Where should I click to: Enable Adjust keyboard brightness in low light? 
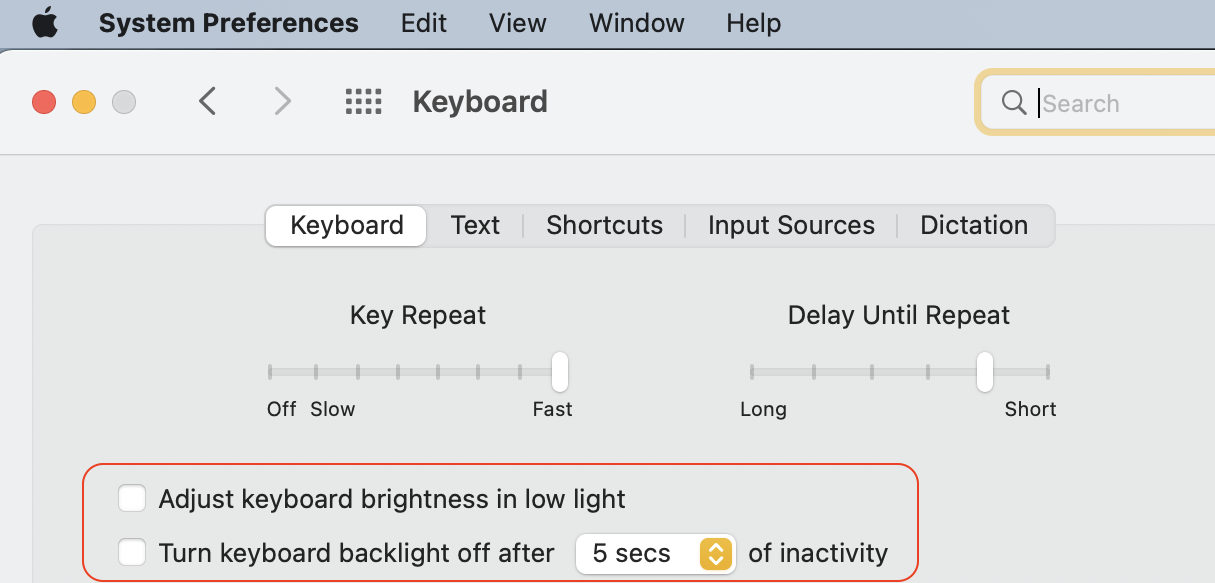coord(132,498)
